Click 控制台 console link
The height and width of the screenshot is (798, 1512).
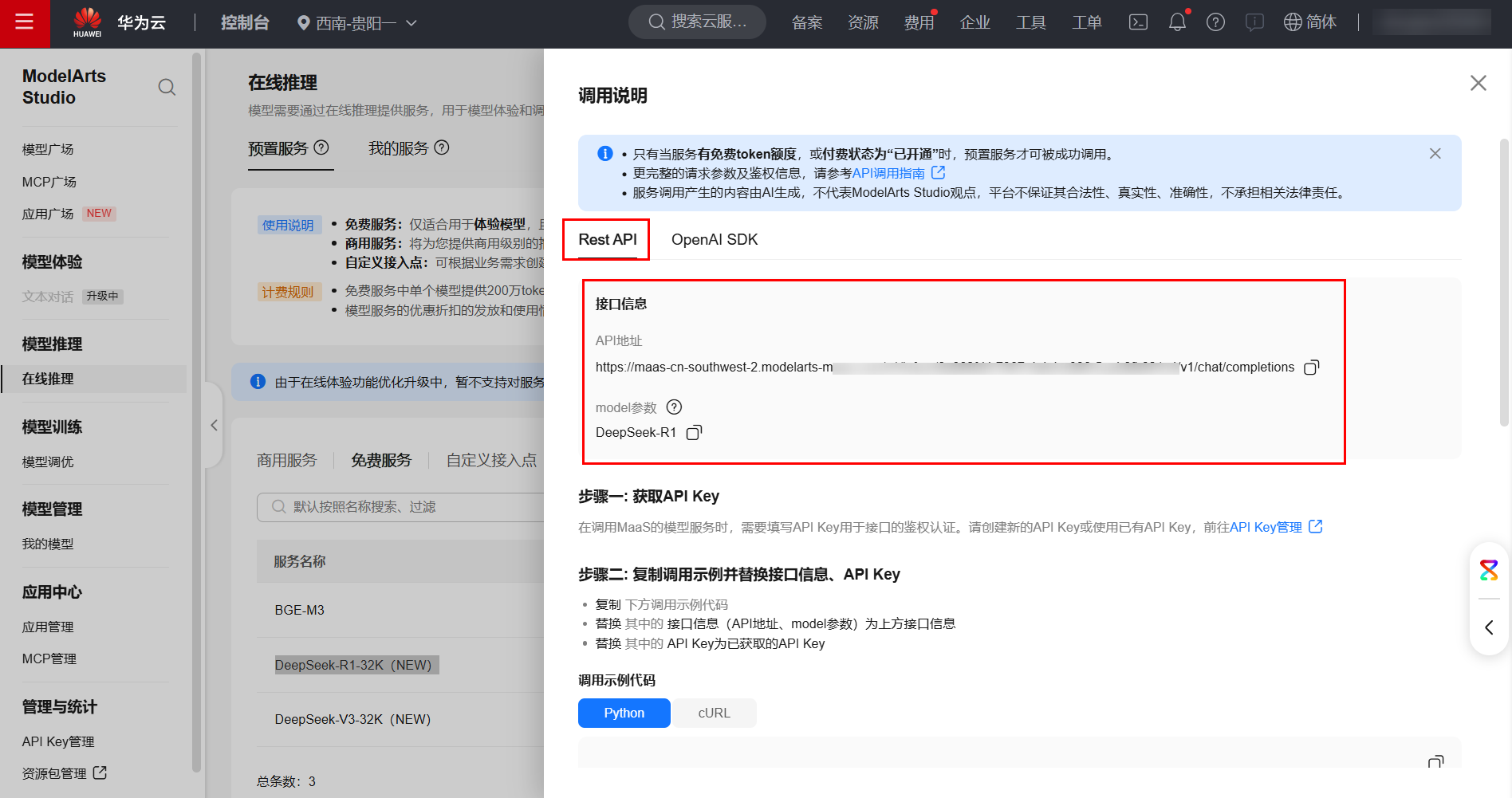tap(245, 22)
